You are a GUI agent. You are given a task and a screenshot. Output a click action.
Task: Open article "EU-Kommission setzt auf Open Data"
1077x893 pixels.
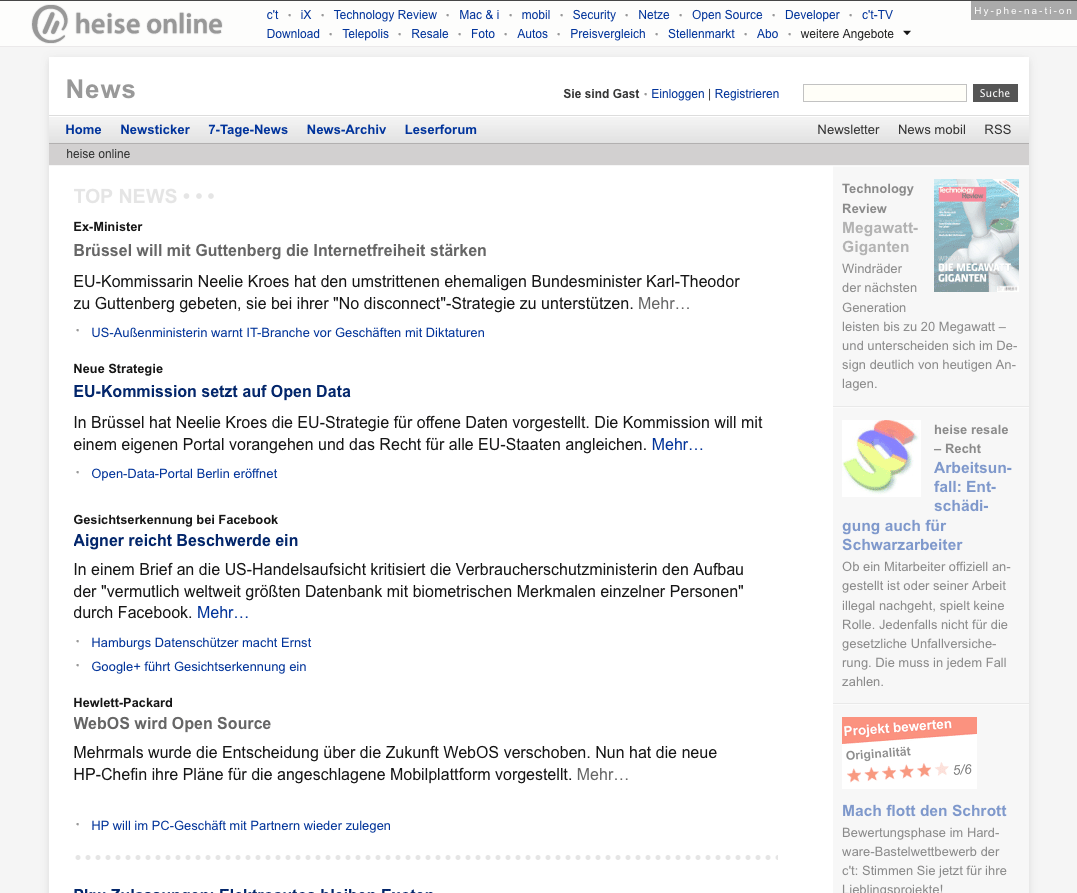click(212, 391)
